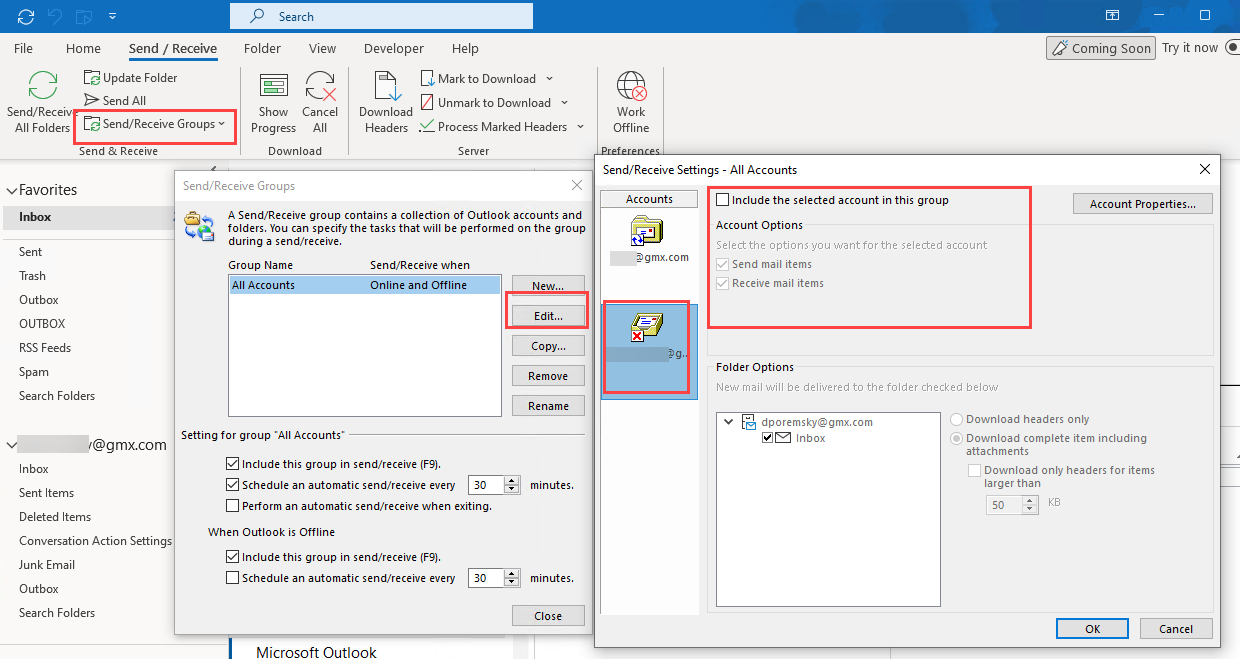Viewport: 1240px width, 659px height.
Task: Enable automatic send/receive when exiting
Action: [x=233, y=506]
